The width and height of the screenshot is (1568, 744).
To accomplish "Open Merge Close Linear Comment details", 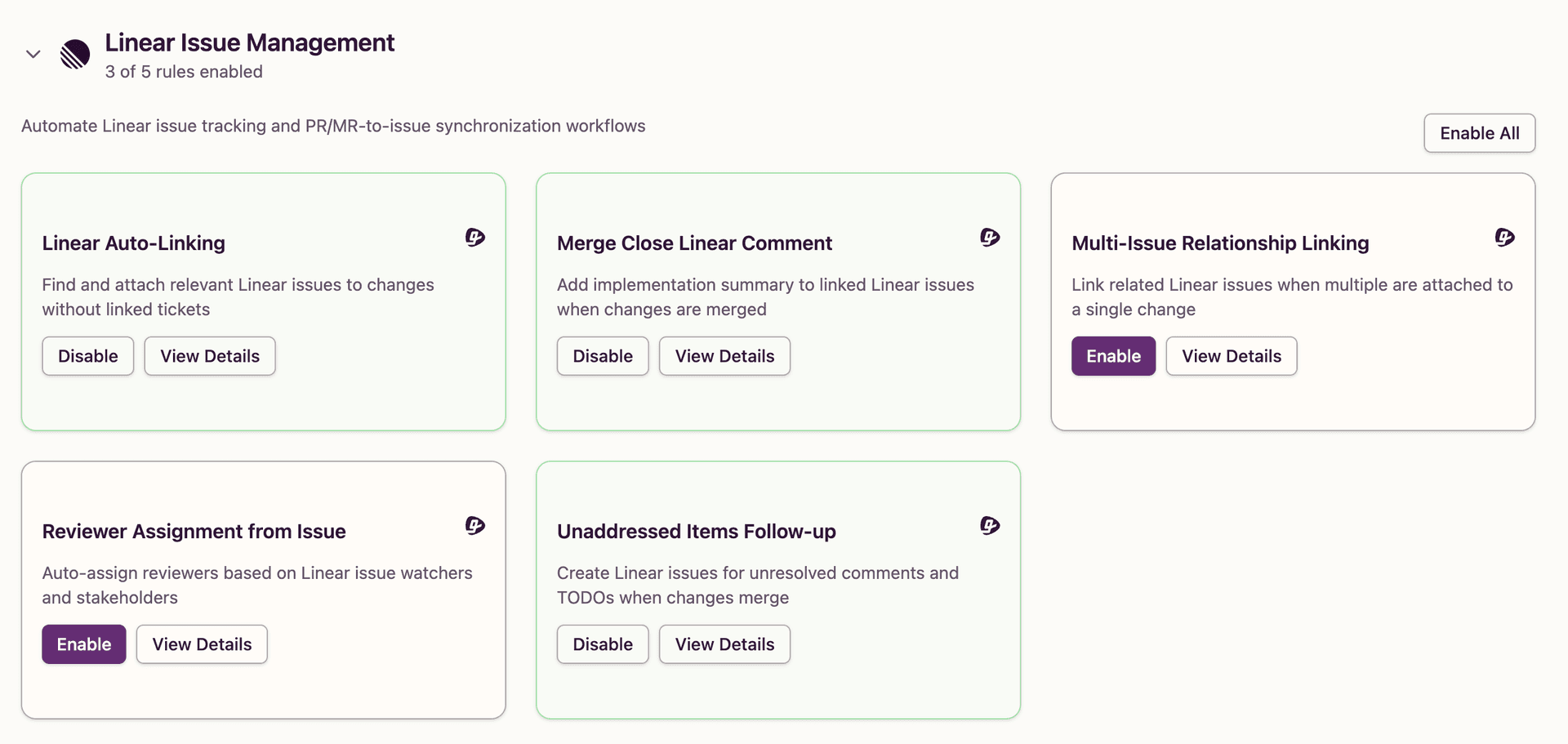I will [724, 356].
